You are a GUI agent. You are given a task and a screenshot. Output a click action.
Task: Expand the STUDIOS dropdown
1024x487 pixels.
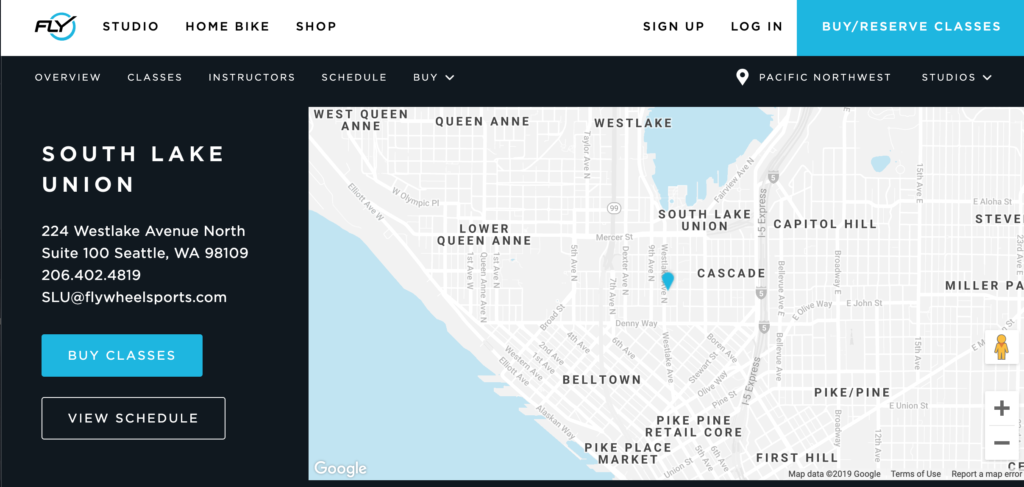tap(956, 78)
